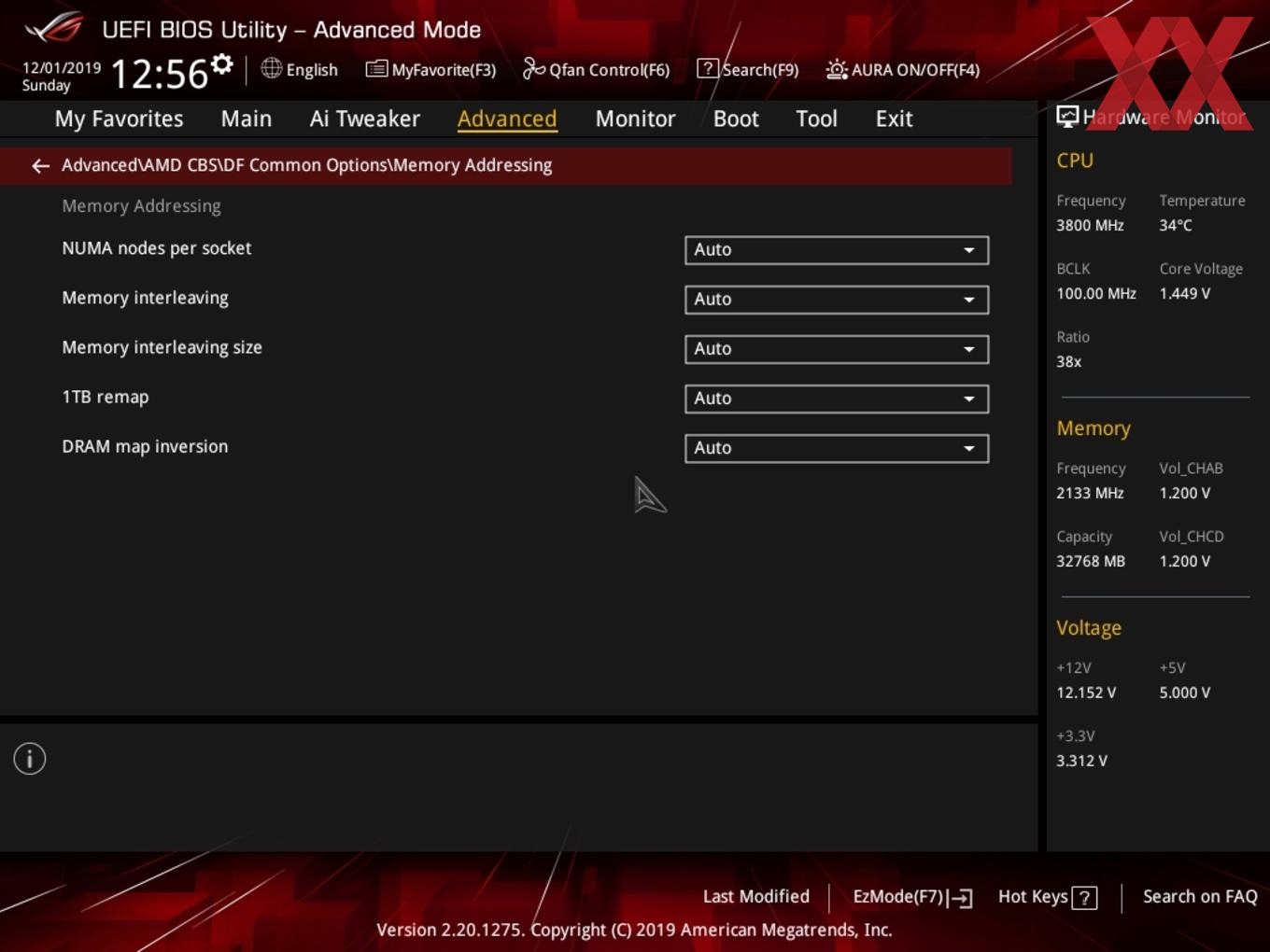The image size is (1270, 952).
Task: Switch to the My Favorites tab
Action: click(119, 119)
